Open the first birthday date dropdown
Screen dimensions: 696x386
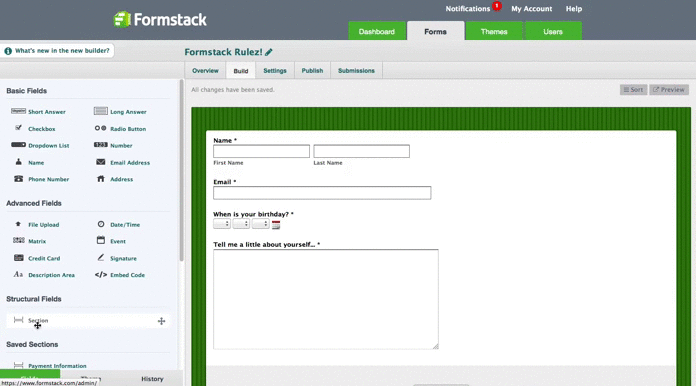point(221,224)
